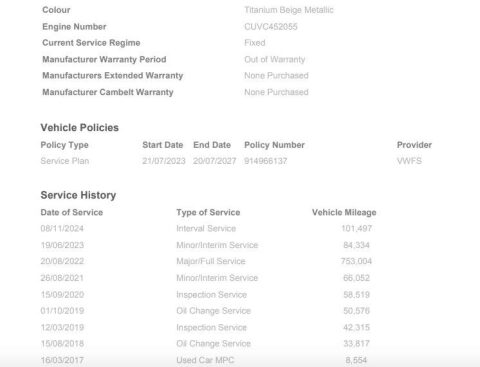Click the Vehicle Policies heading
The height and width of the screenshot is (367, 480).
79,128
